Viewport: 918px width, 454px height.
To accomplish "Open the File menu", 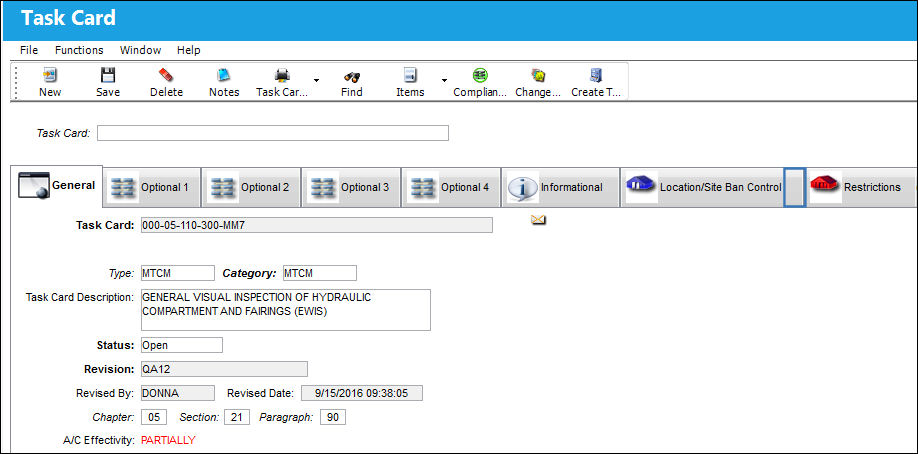I will pos(29,50).
